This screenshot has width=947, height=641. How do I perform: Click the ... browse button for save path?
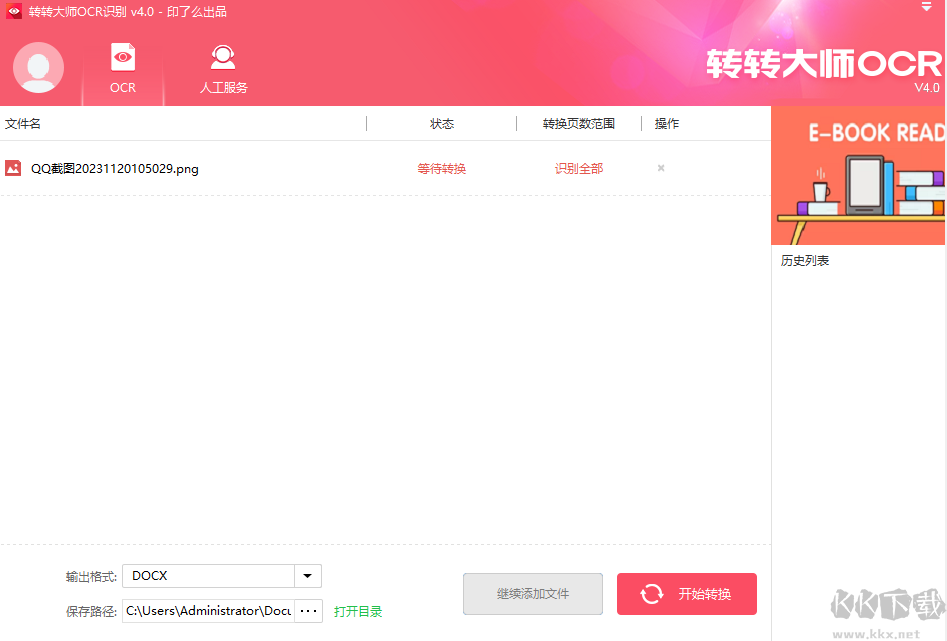[x=308, y=611]
